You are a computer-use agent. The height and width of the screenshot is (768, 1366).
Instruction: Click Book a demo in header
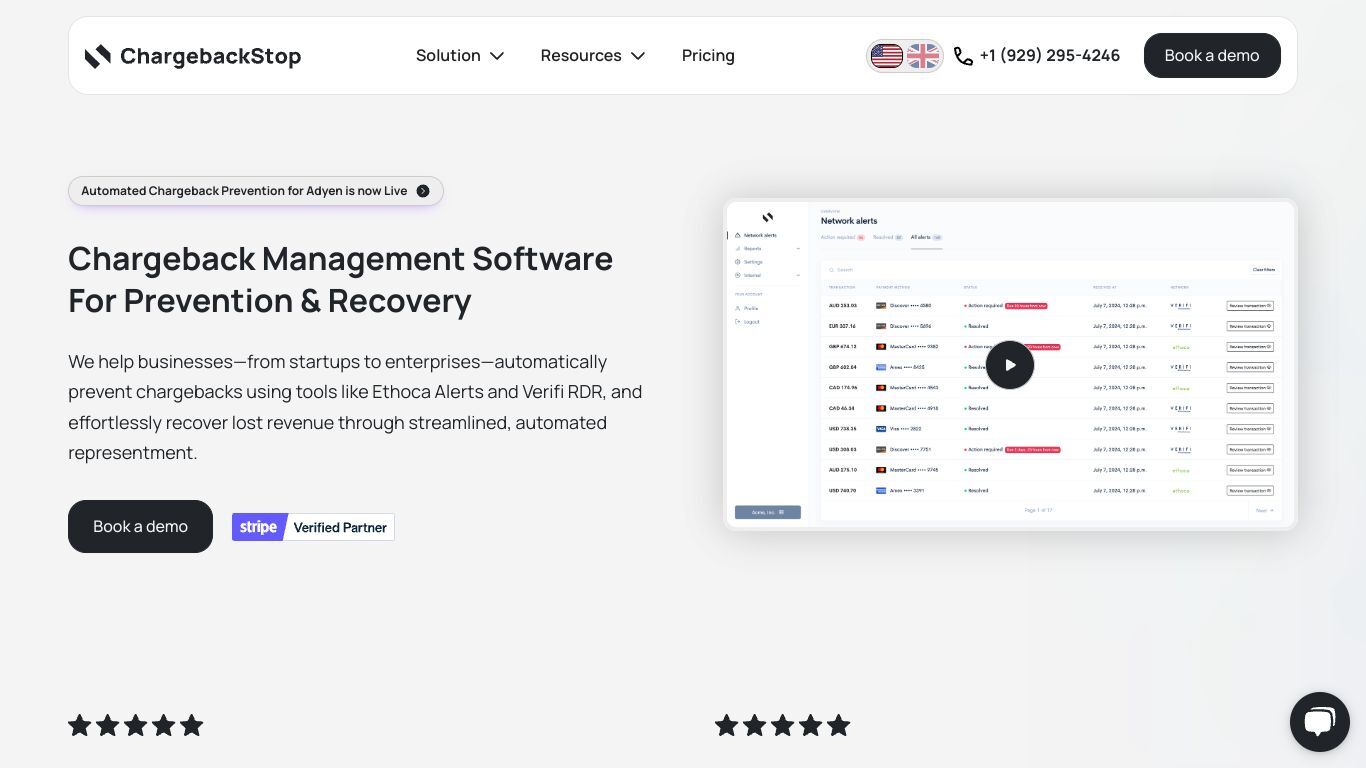1212,55
